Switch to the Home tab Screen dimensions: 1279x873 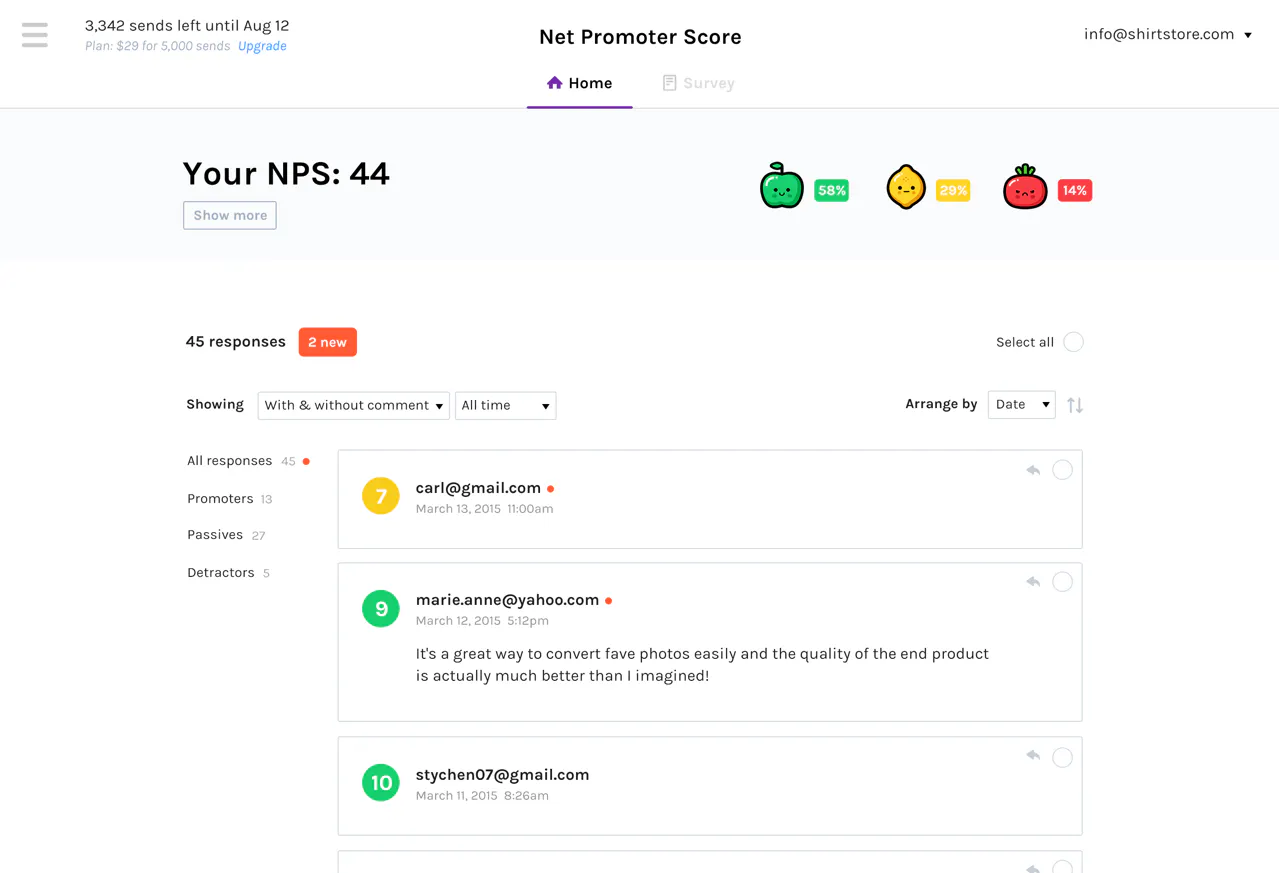[x=580, y=83]
